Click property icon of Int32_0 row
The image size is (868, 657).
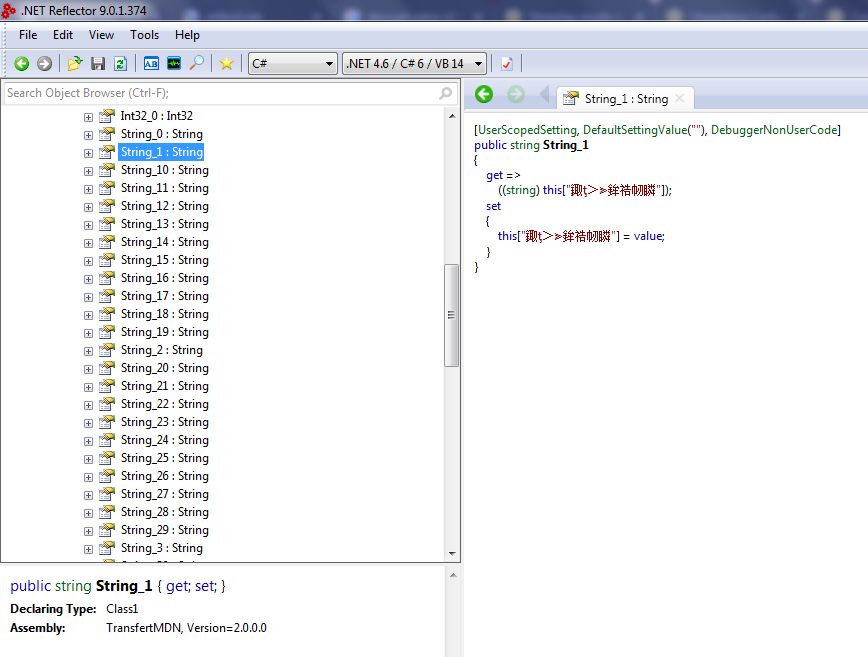pyautogui.click(x=107, y=116)
